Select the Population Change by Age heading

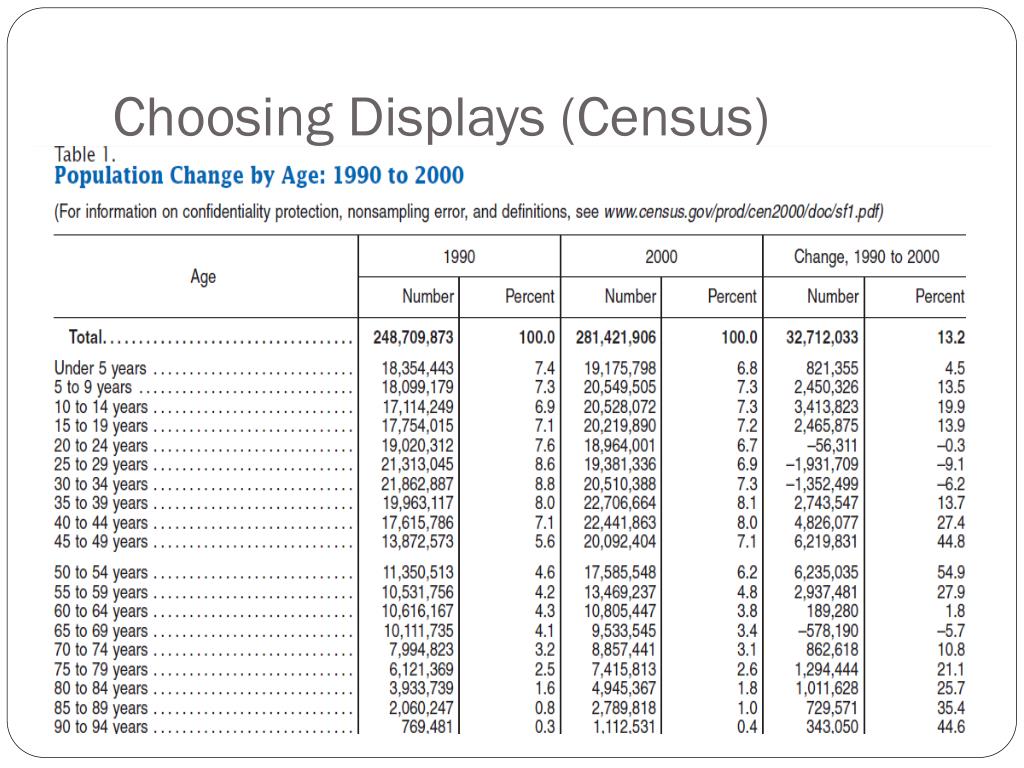259,176
